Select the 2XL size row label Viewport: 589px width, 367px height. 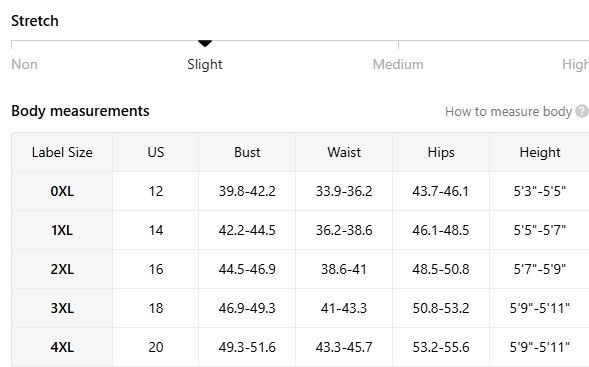click(62, 269)
